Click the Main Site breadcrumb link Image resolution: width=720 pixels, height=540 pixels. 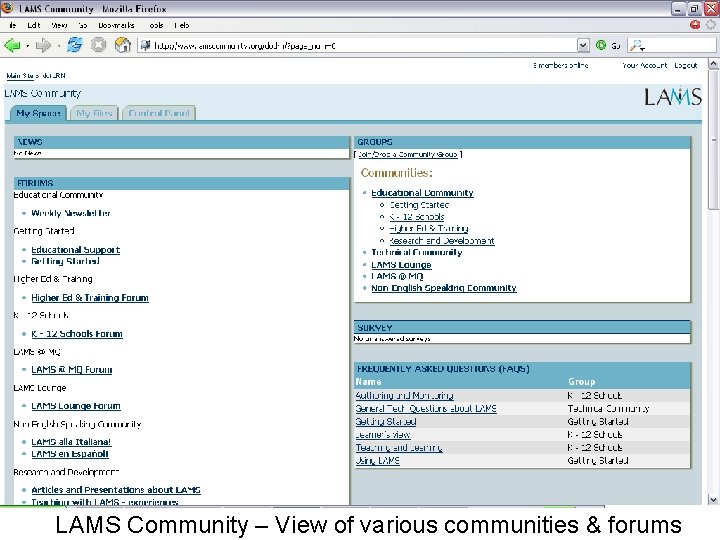pyautogui.click(x=20, y=75)
